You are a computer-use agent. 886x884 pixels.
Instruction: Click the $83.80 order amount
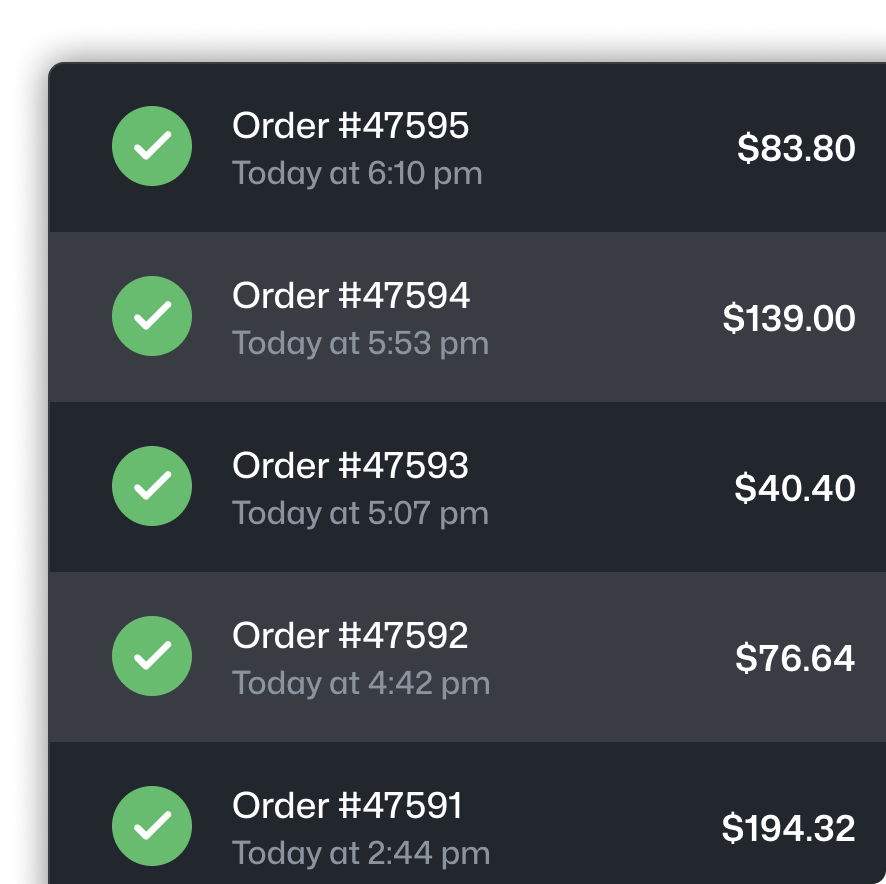tap(796, 148)
